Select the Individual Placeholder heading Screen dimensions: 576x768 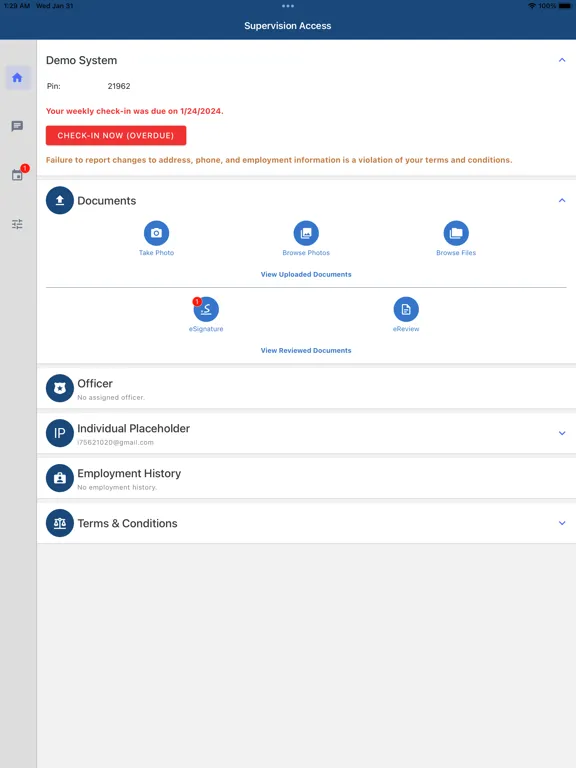pyautogui.click(x=134, y=429)
